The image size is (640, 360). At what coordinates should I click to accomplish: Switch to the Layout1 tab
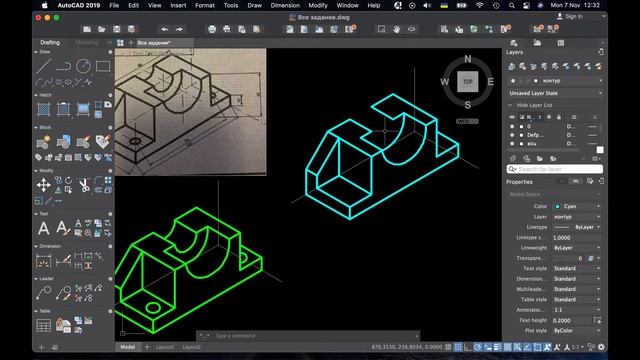(x=165, y=347)
